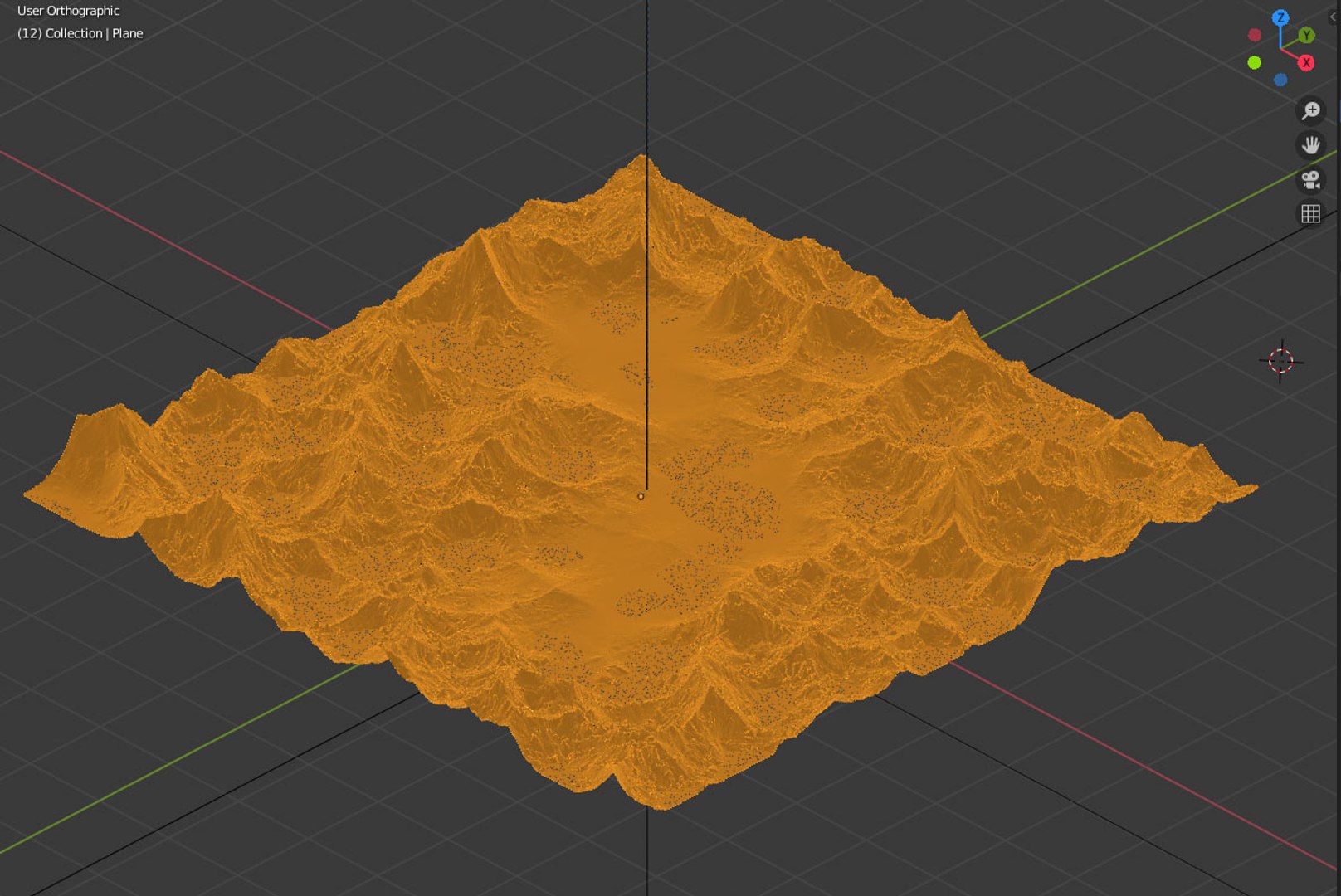The width and height of the screenshot is (1341, 896).
Task: Toggle perspective/orthographic grid icon
Action: 1311,214
